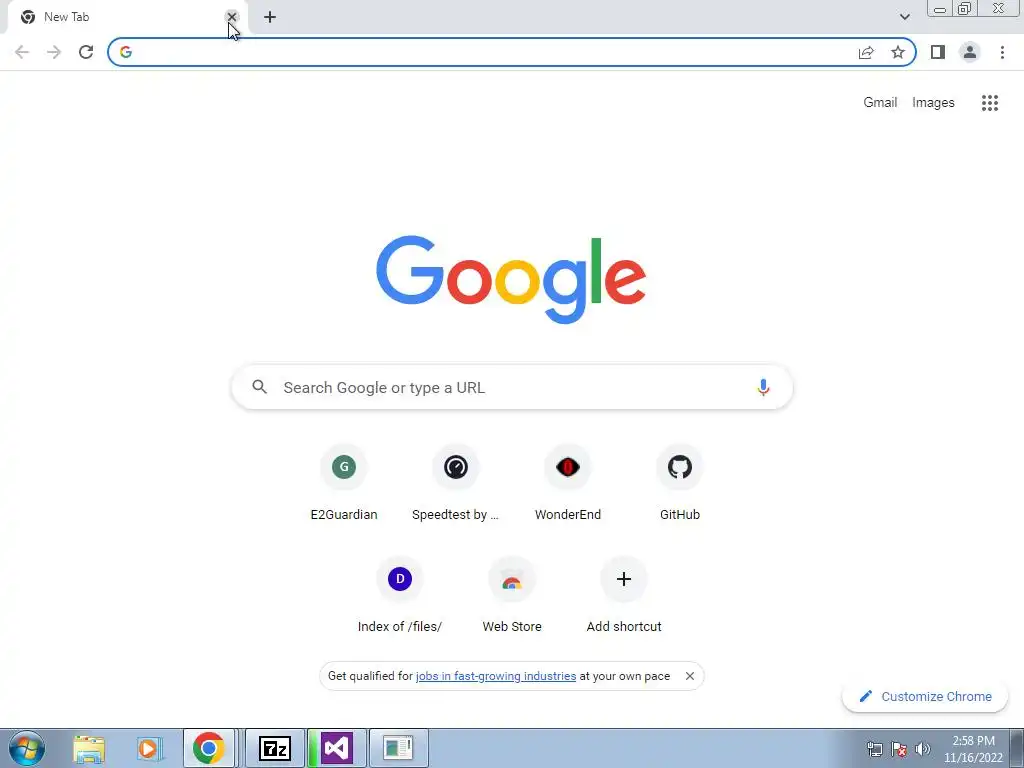
Task: Open the Google apps grid
Action: coord(990,103)
